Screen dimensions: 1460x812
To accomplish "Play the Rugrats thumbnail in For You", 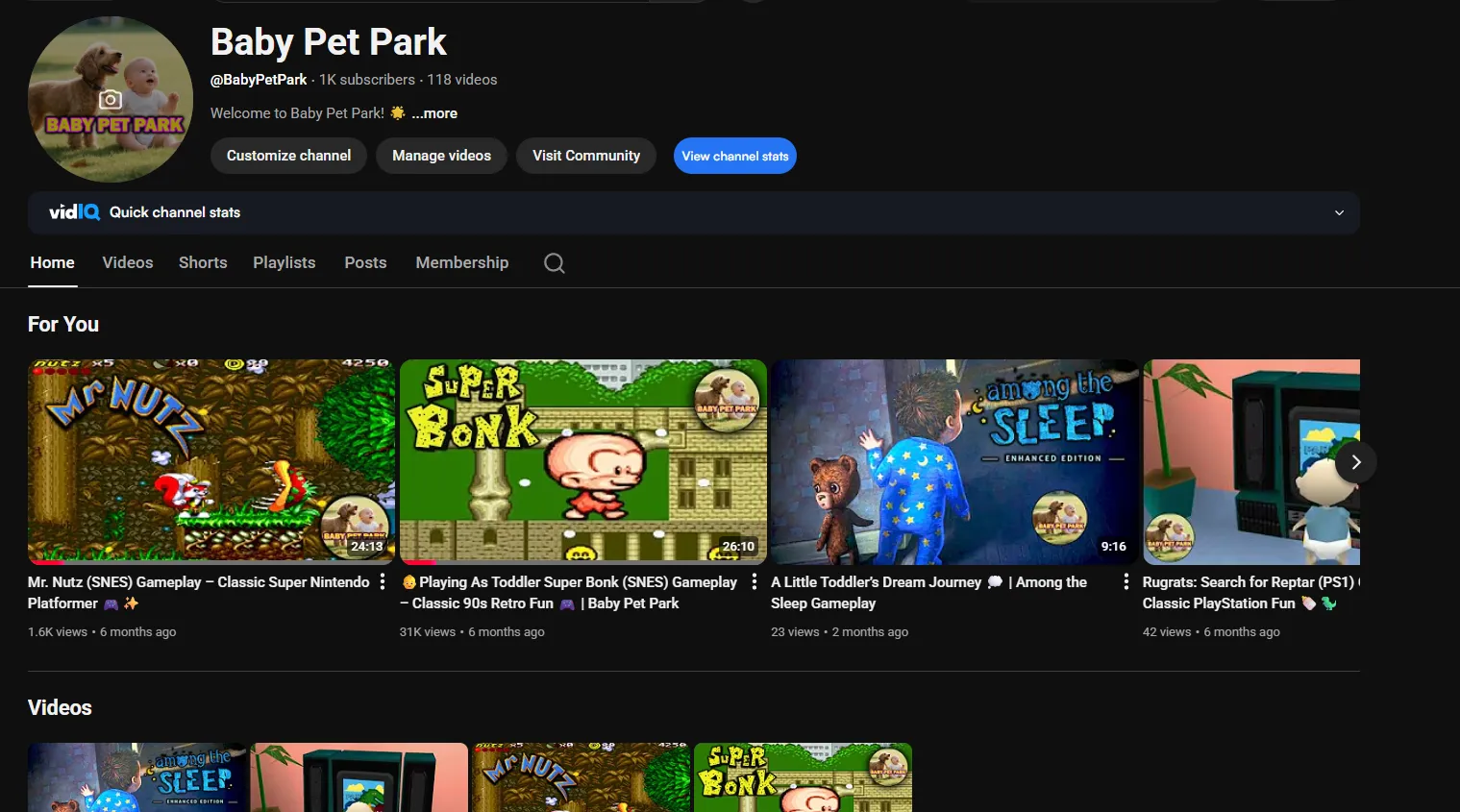I will [x=1251, y=462].
